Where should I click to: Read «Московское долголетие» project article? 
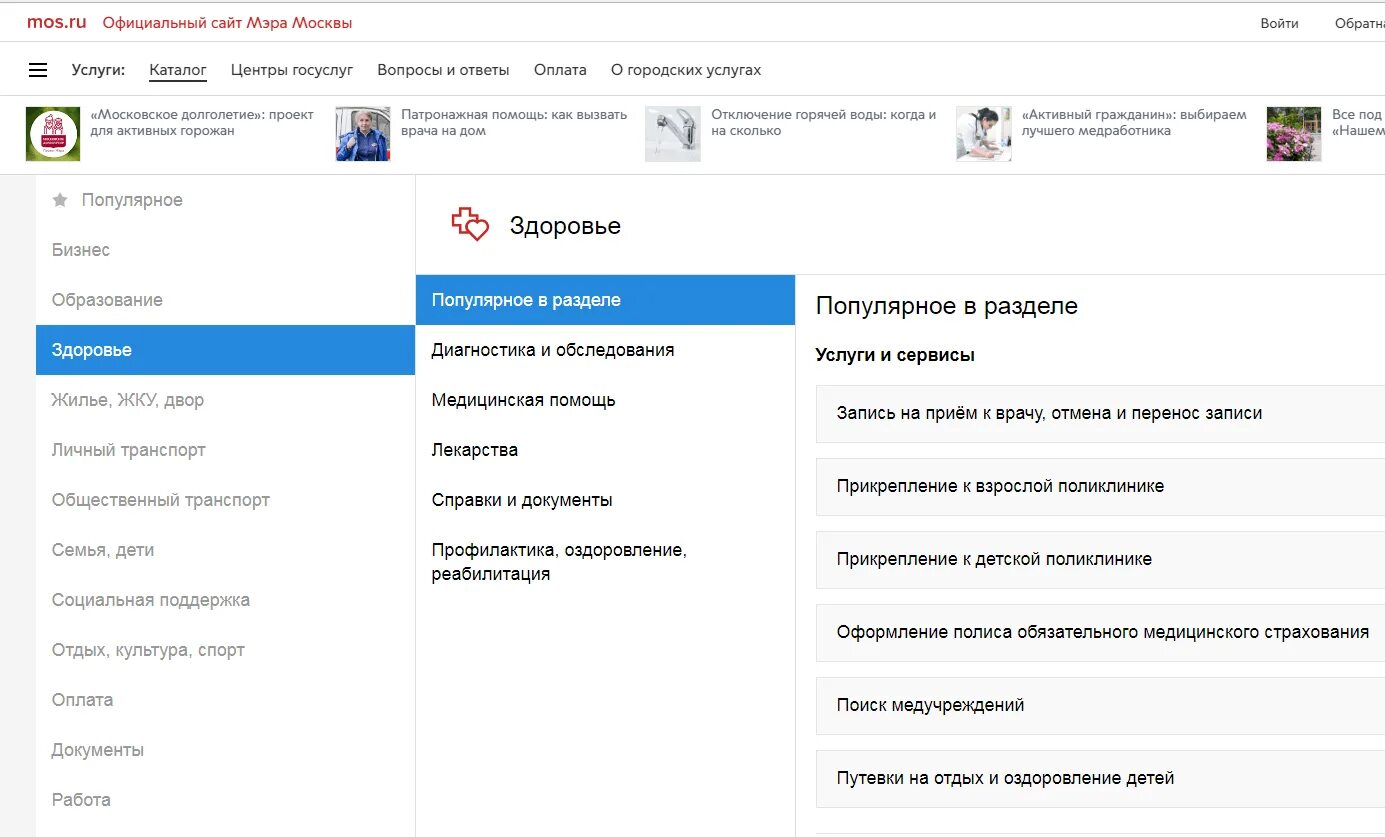point(202,123)
